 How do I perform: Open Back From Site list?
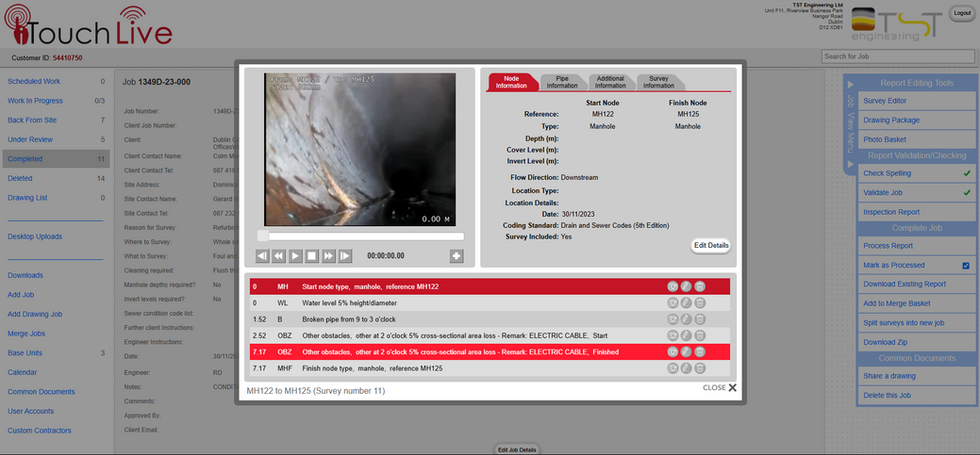pos(31,120)
